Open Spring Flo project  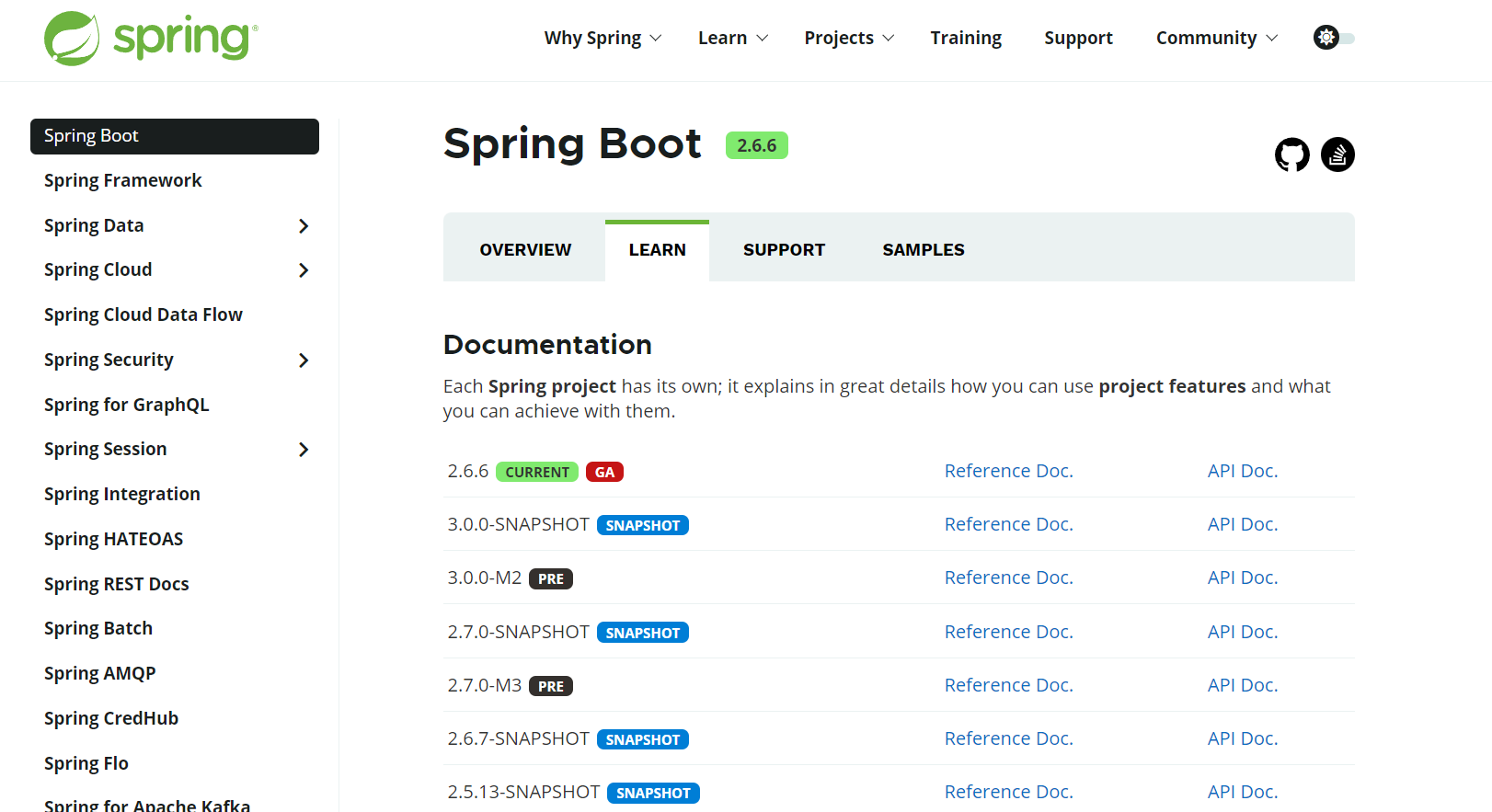(x=86, y=764)
